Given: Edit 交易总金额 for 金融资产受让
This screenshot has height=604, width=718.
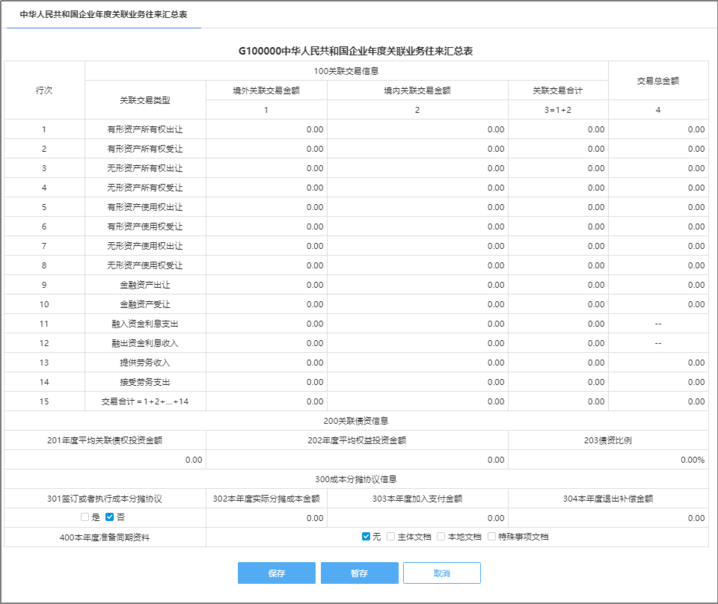Looking at the screenshot, I should pyautogui.click(x=658, y=304).
